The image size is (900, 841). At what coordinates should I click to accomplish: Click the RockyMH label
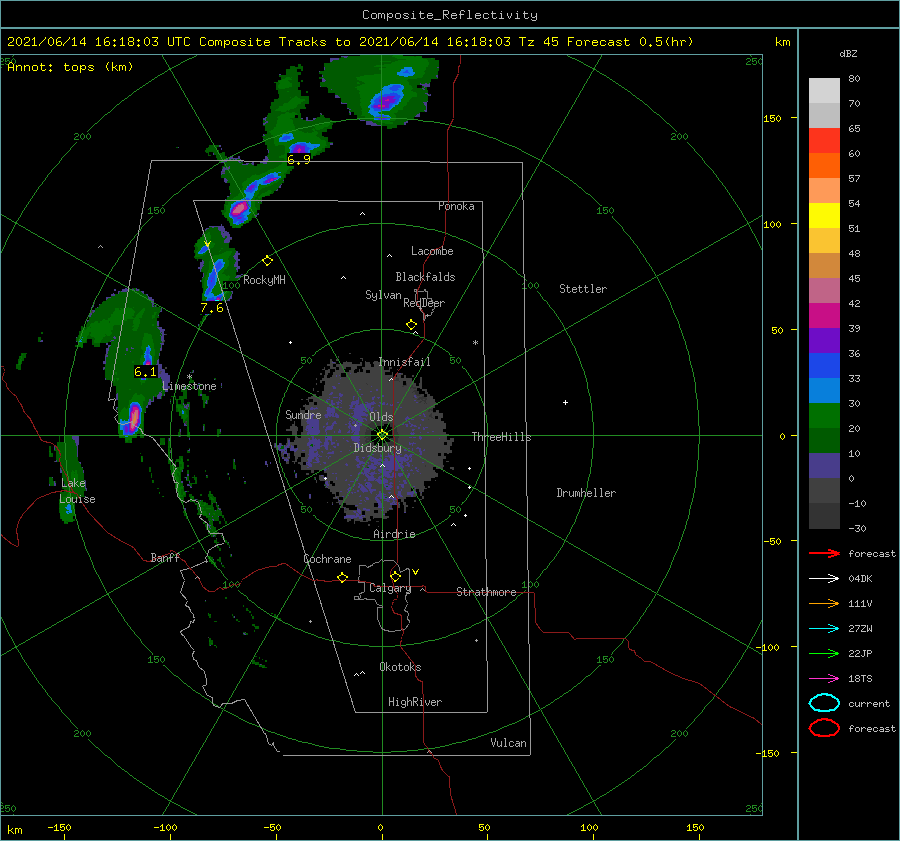tap(264, 280)
